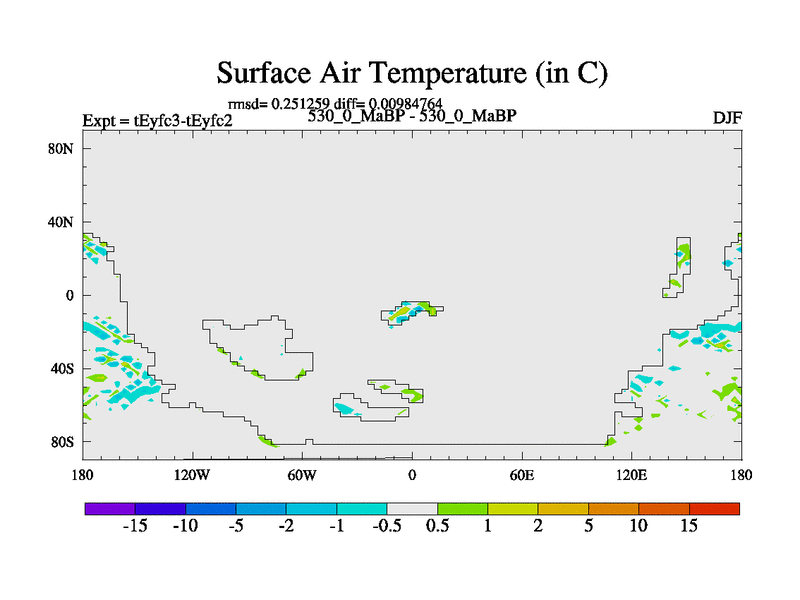The width and height of the screenshot is (800, 600).
Task: Click the 60E longitude axis label
Action: click(522, 474)
